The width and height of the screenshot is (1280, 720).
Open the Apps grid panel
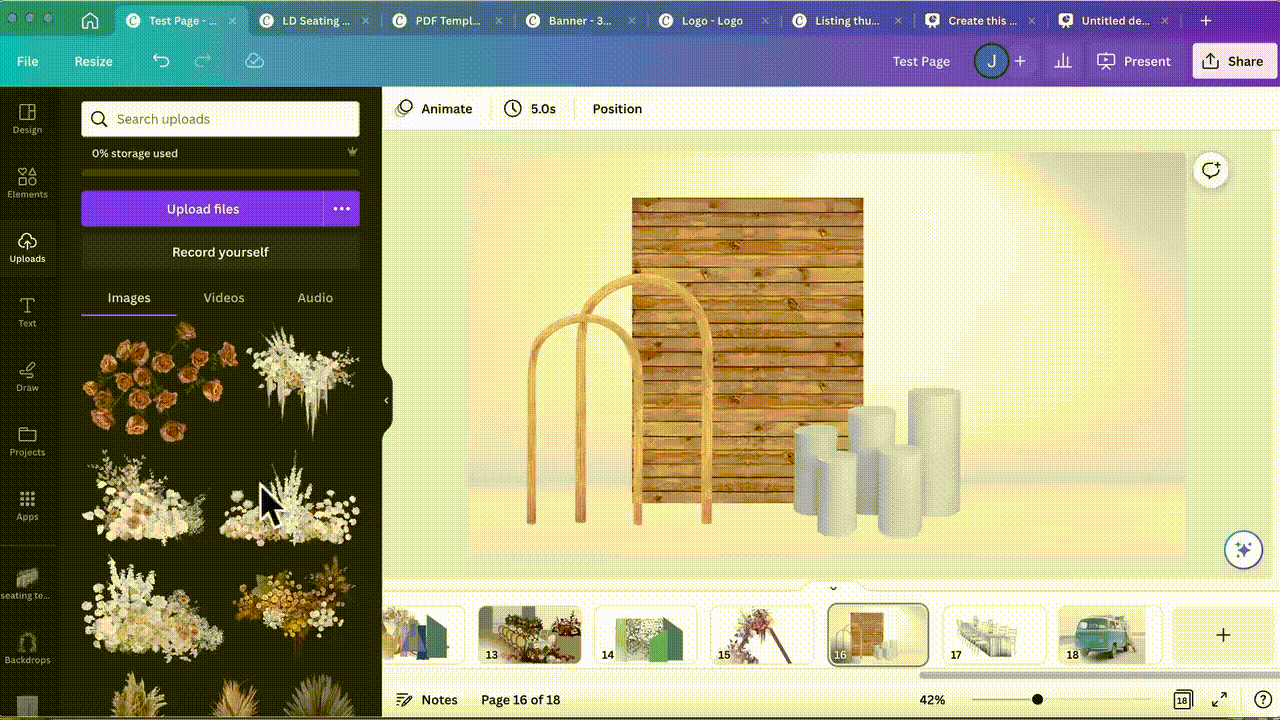(27, 505)
